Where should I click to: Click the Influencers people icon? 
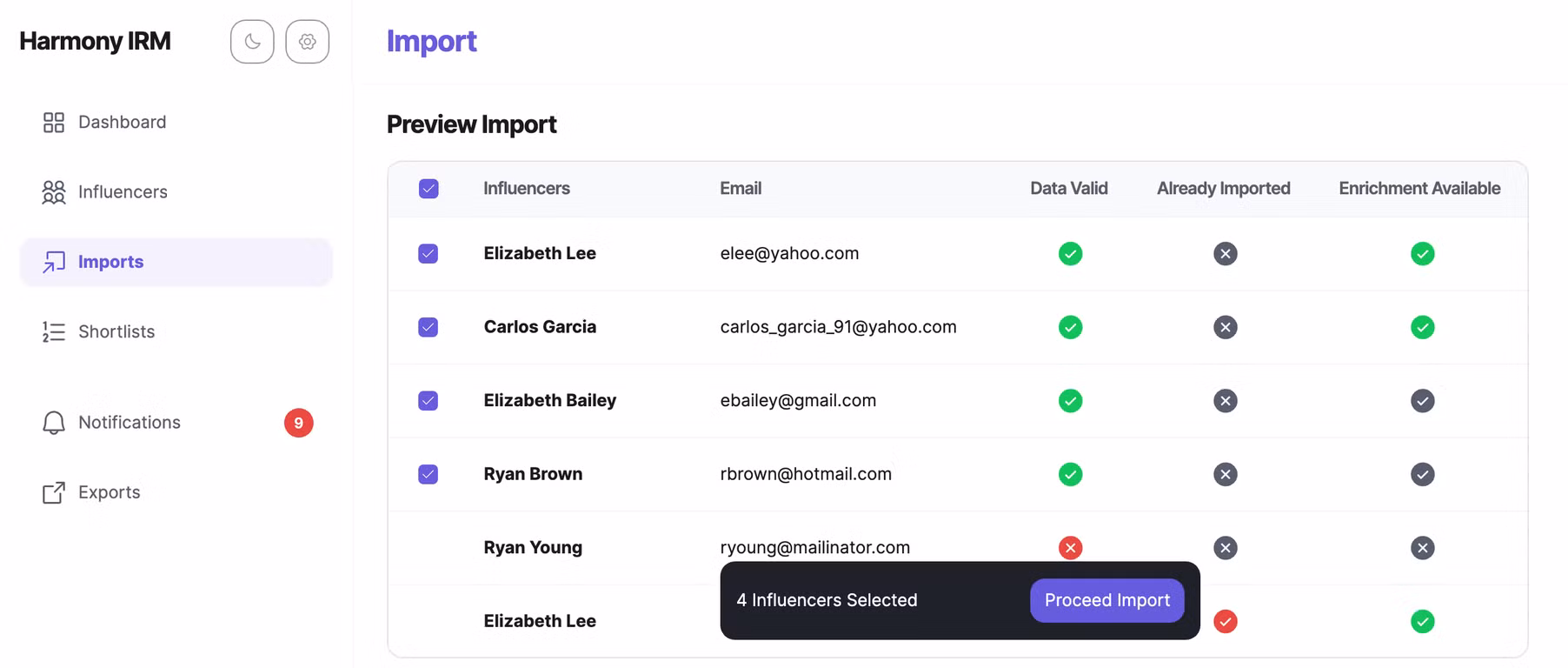53,192
